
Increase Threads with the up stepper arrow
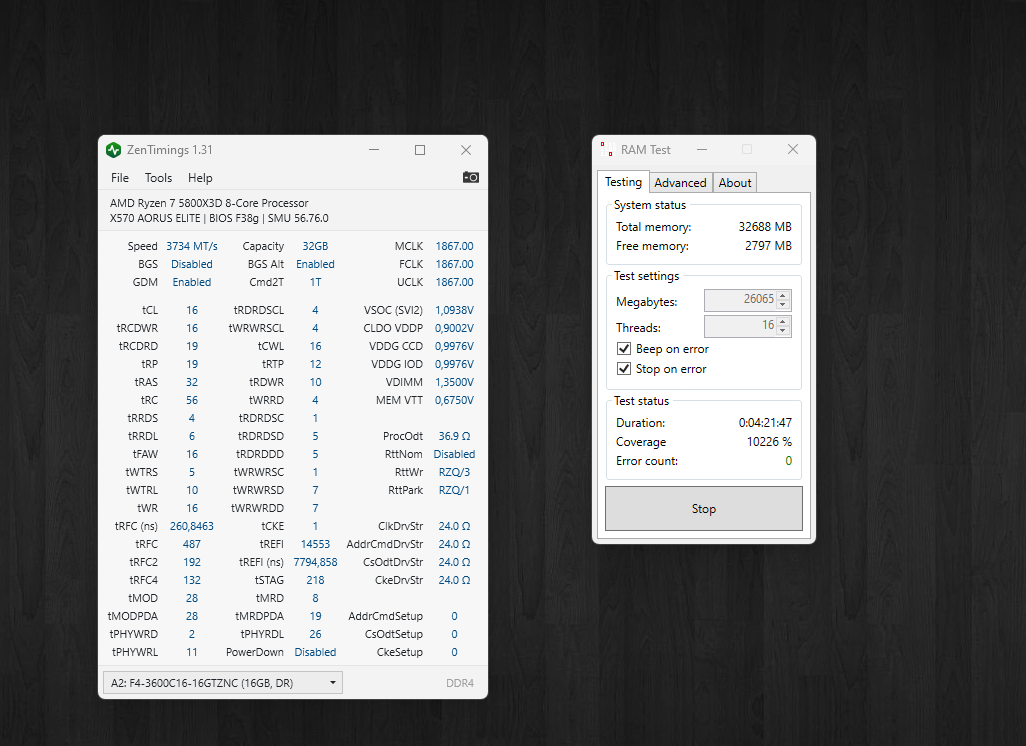(783, 321)
